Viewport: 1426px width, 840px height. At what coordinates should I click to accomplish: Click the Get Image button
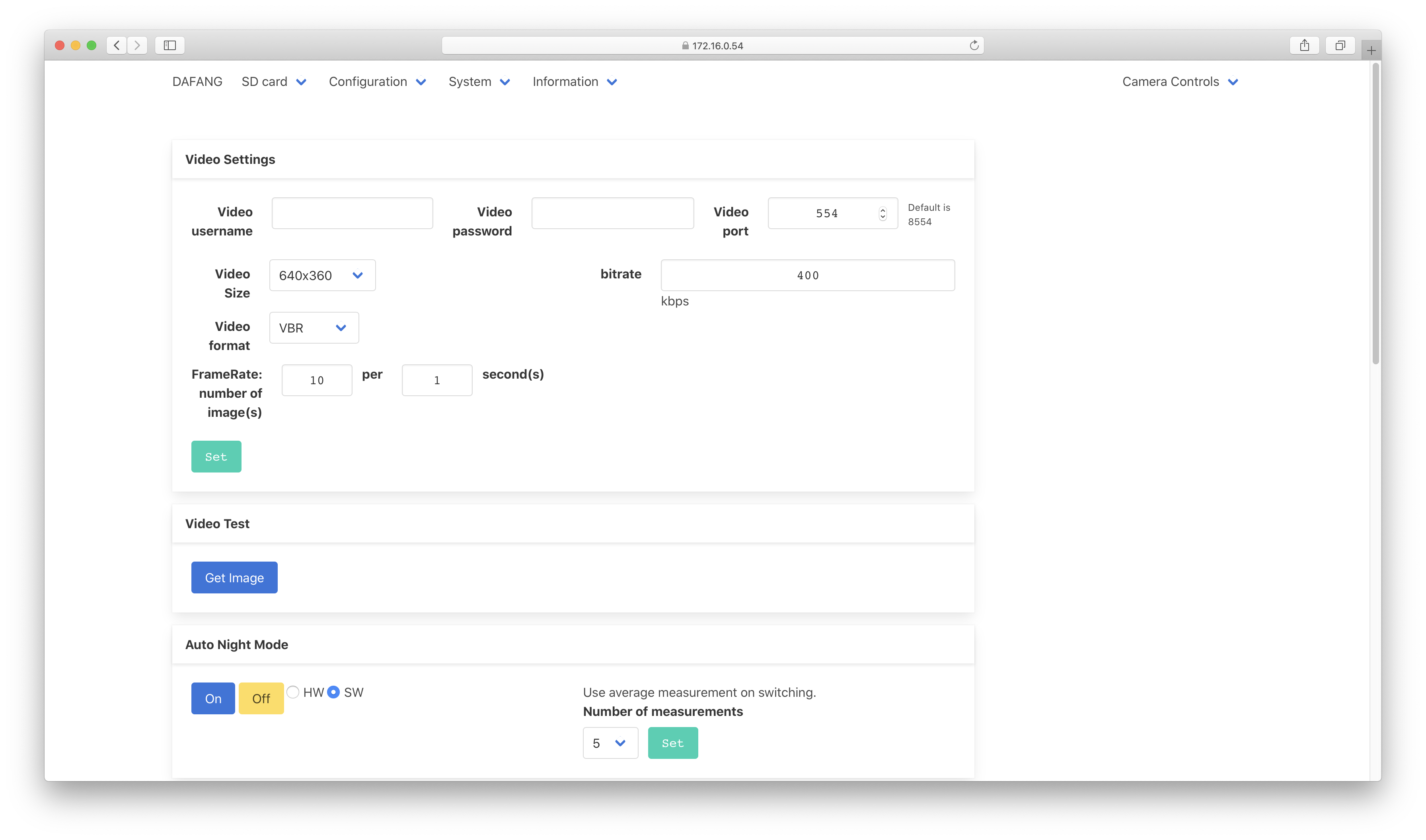click(x=234, y=577)
